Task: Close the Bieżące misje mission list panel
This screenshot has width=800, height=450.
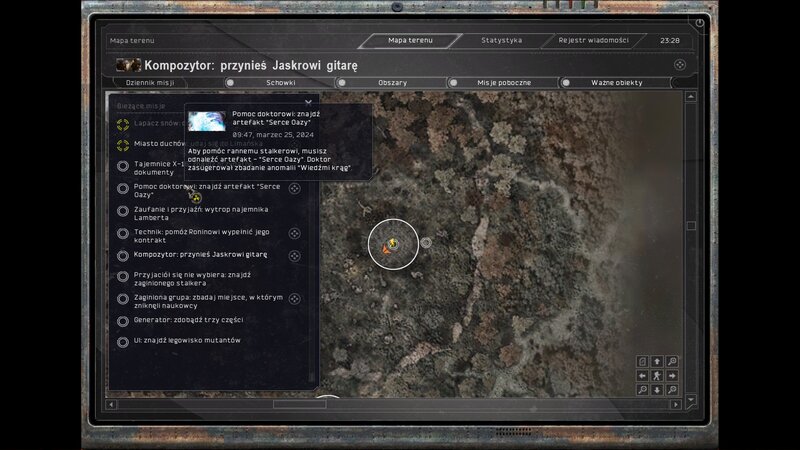Action: click(x=308, y=102)
